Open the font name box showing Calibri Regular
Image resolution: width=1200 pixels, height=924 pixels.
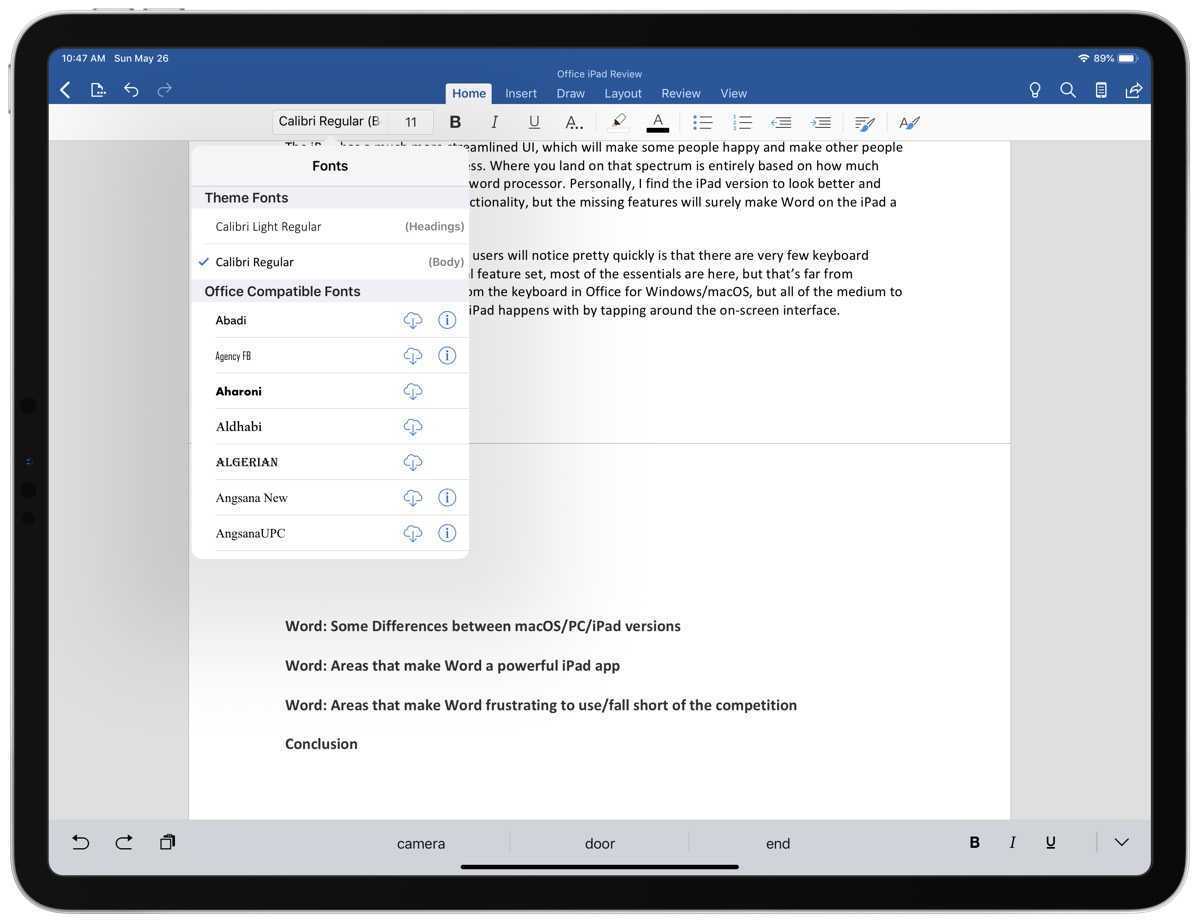(x=330, y=122)
